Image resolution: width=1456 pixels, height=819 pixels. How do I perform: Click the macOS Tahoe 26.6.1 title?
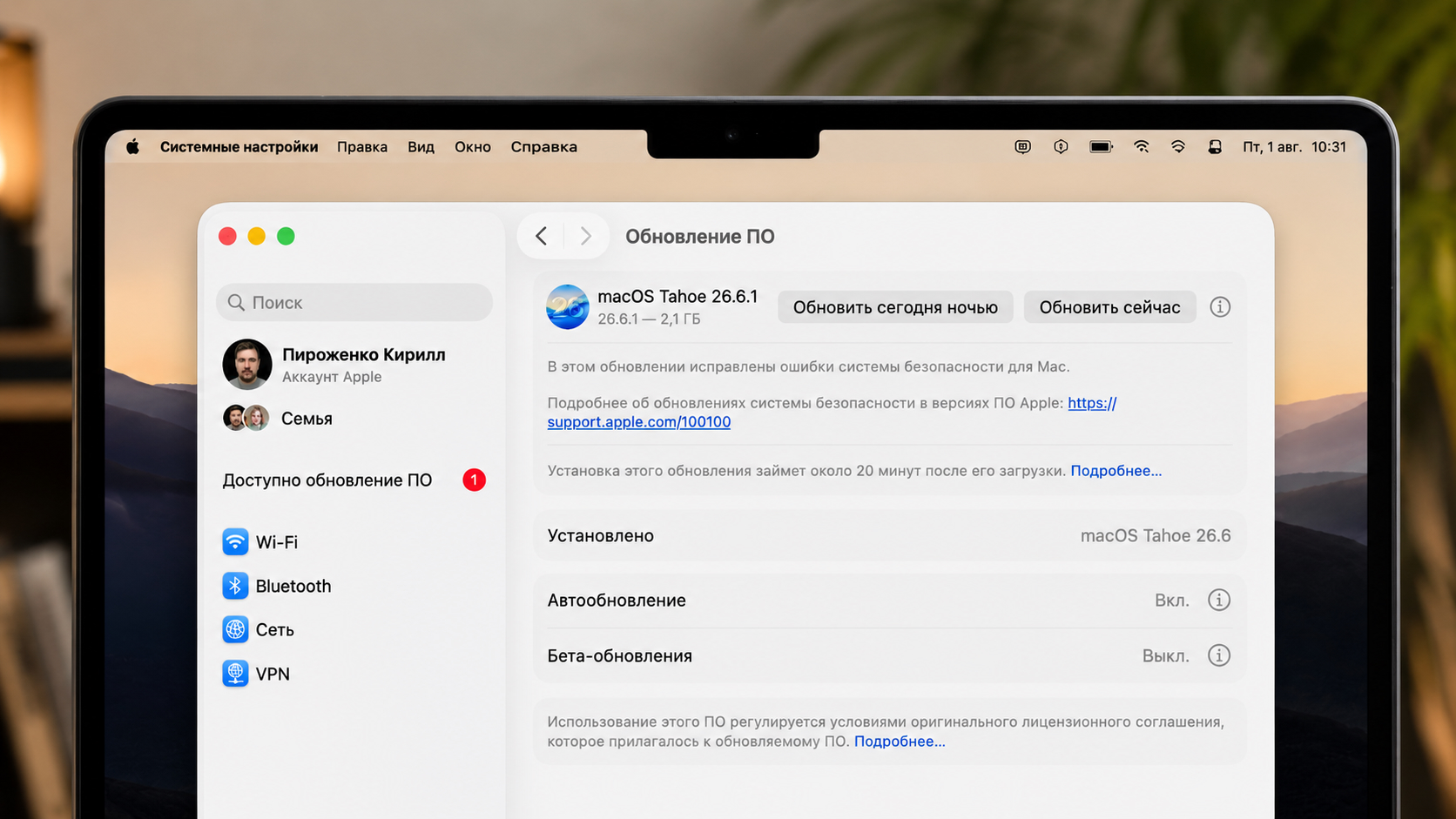click(x=677, y=296)
